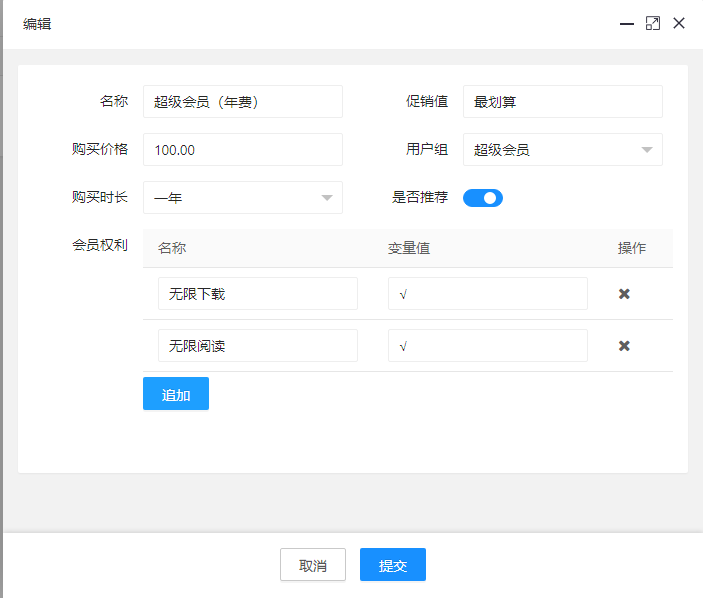The width and height of the screenshot is (703, 598).
Task: Close the 编辑 dialog
Action: [x=679, y=23]
